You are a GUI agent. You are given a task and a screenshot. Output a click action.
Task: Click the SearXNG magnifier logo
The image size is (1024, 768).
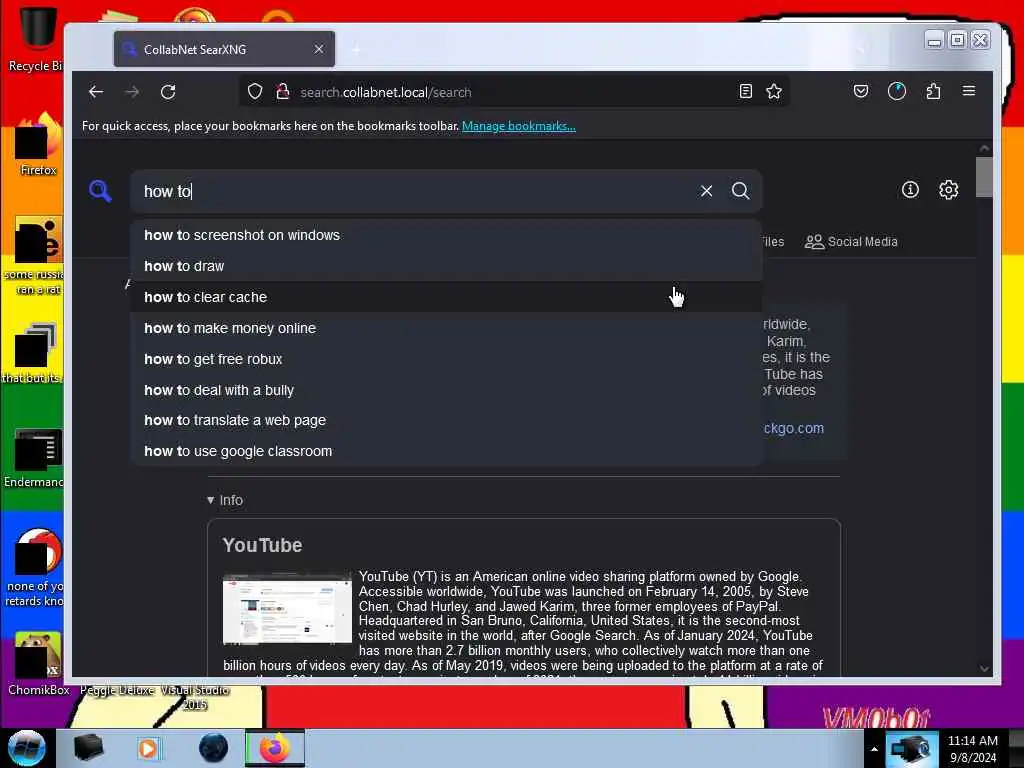tap(100, 191)
